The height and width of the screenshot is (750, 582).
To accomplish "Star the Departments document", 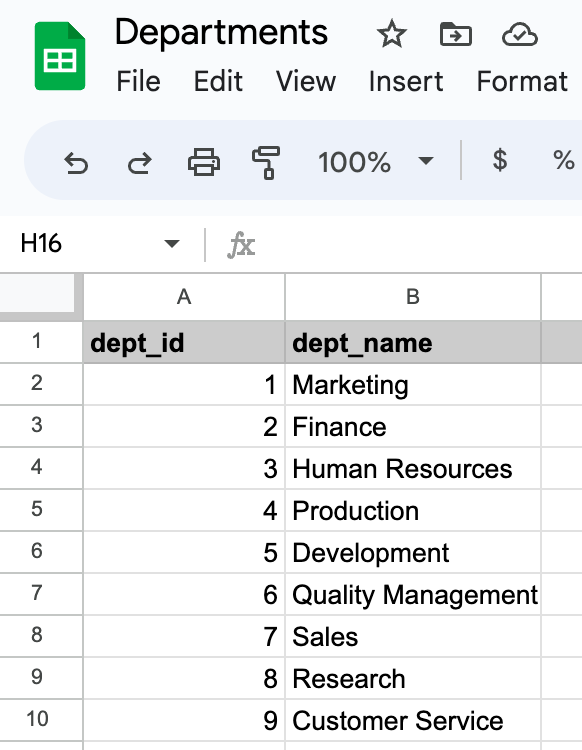I will [x=392, y=34].
